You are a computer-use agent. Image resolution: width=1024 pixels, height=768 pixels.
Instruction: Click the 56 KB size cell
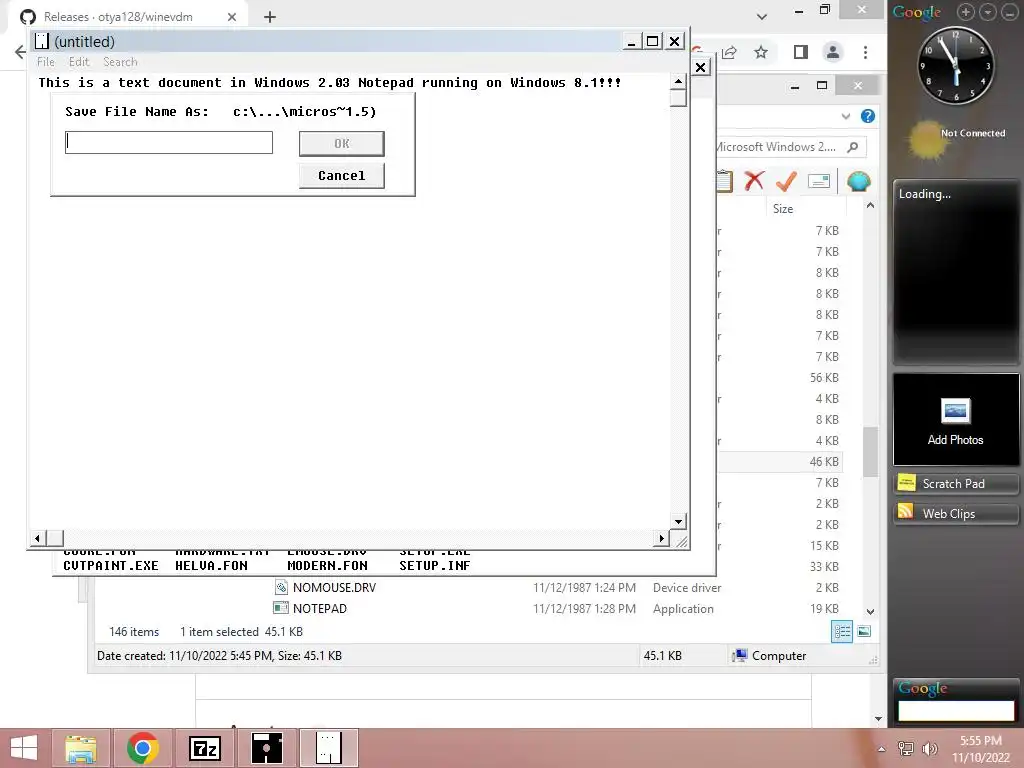click(824, 377)
